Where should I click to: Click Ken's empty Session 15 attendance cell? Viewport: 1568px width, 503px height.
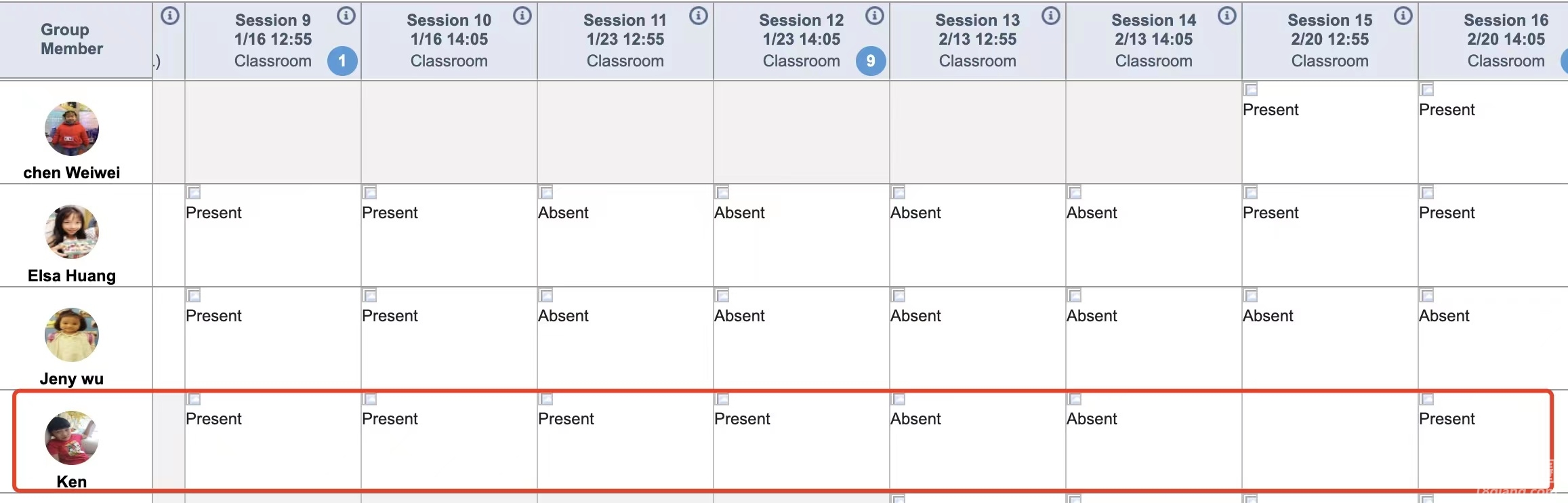tap(1329, 441)
